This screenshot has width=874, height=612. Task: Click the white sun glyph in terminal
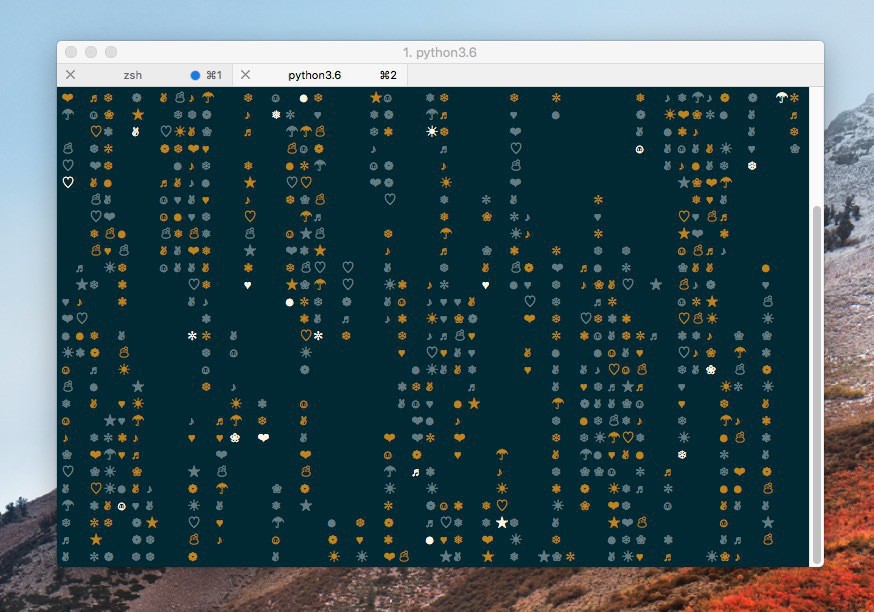[431, 132]
